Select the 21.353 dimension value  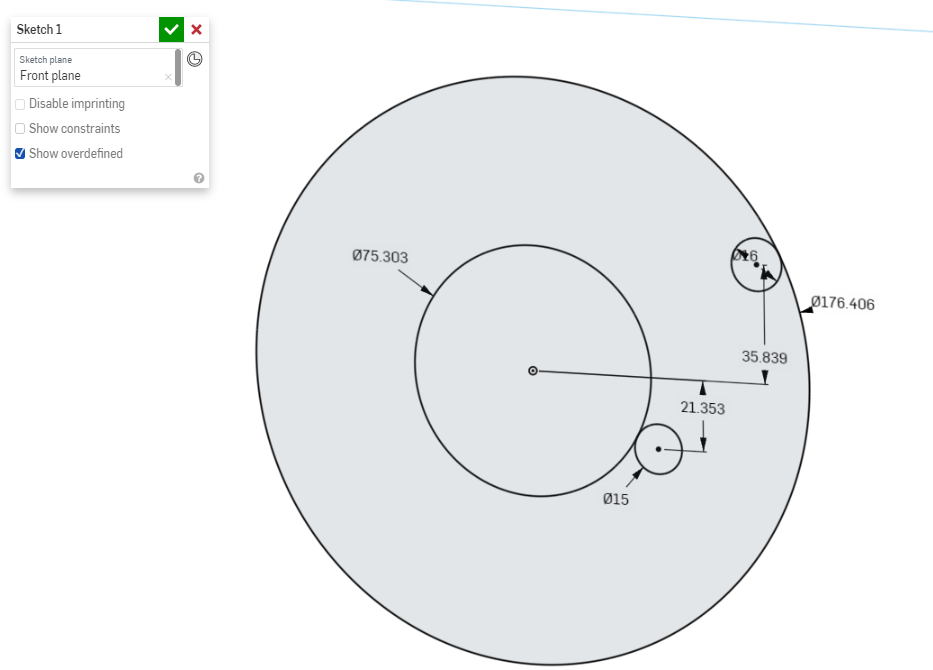pyautogui.click(x=703, y=408)
